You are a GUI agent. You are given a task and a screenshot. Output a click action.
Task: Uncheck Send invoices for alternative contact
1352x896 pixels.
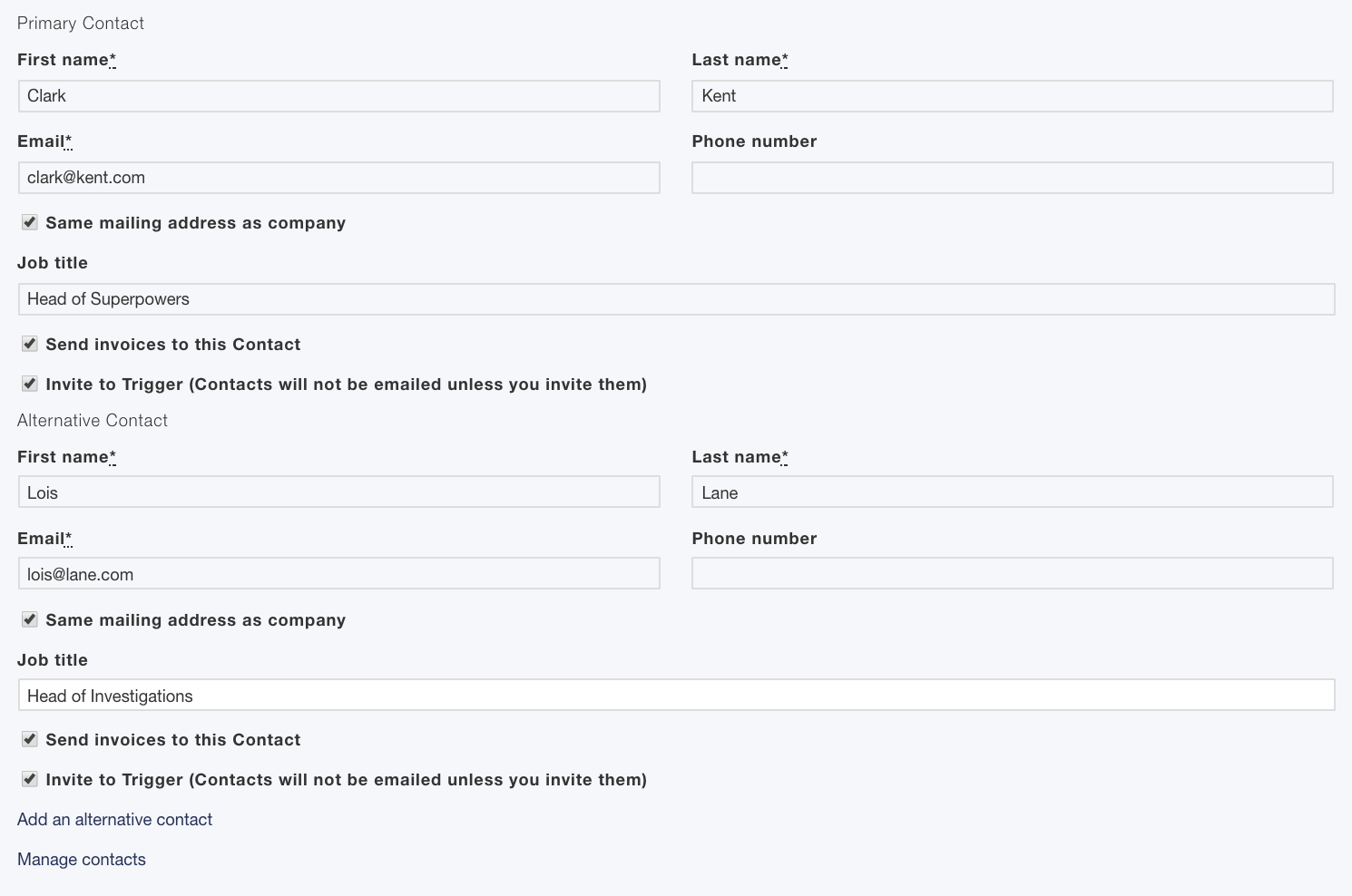pyautogui.click(x=30, y=739)
